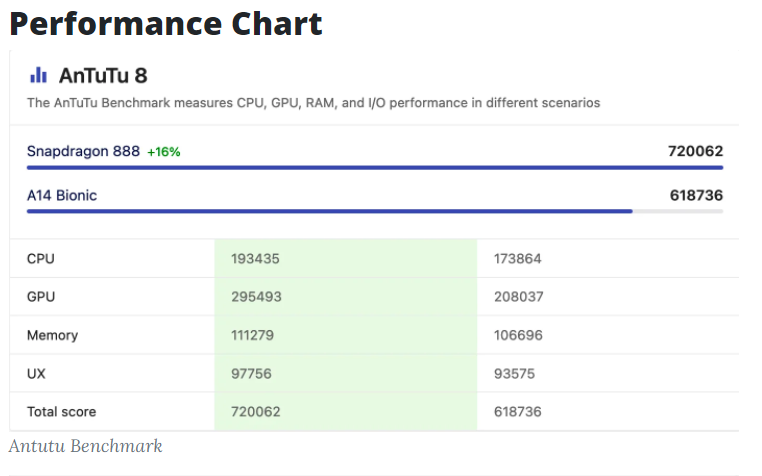Click the GPU row label
This screenshot has height=476, width=762.
[x=41, y=297]
